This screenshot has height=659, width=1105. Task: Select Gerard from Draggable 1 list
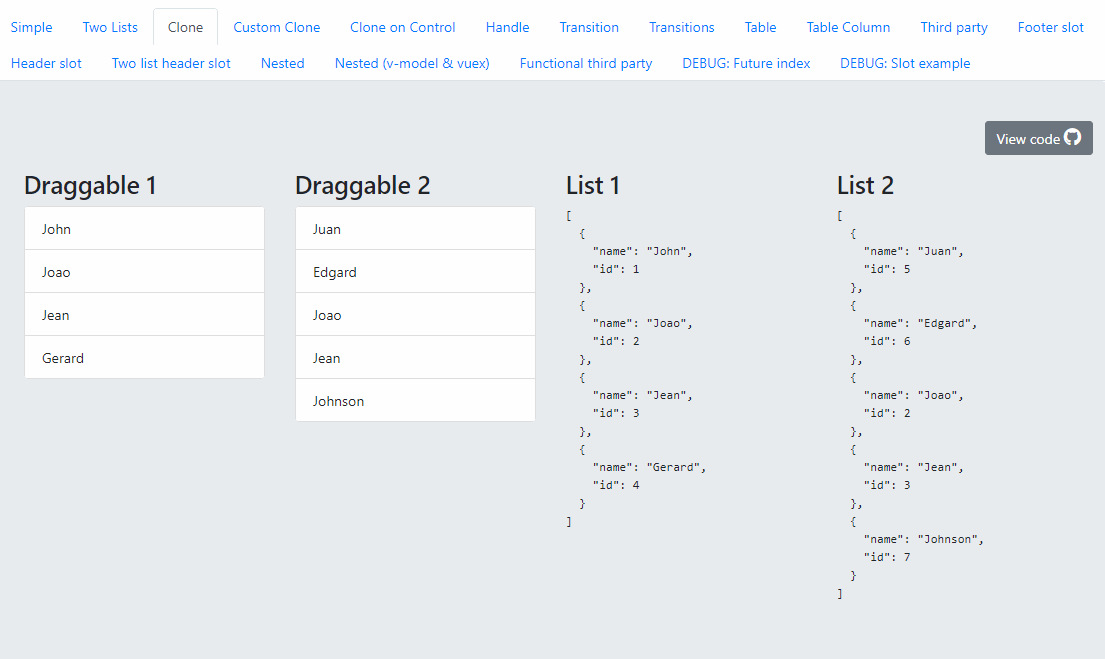pyautogui.click(x=144, y=357)
